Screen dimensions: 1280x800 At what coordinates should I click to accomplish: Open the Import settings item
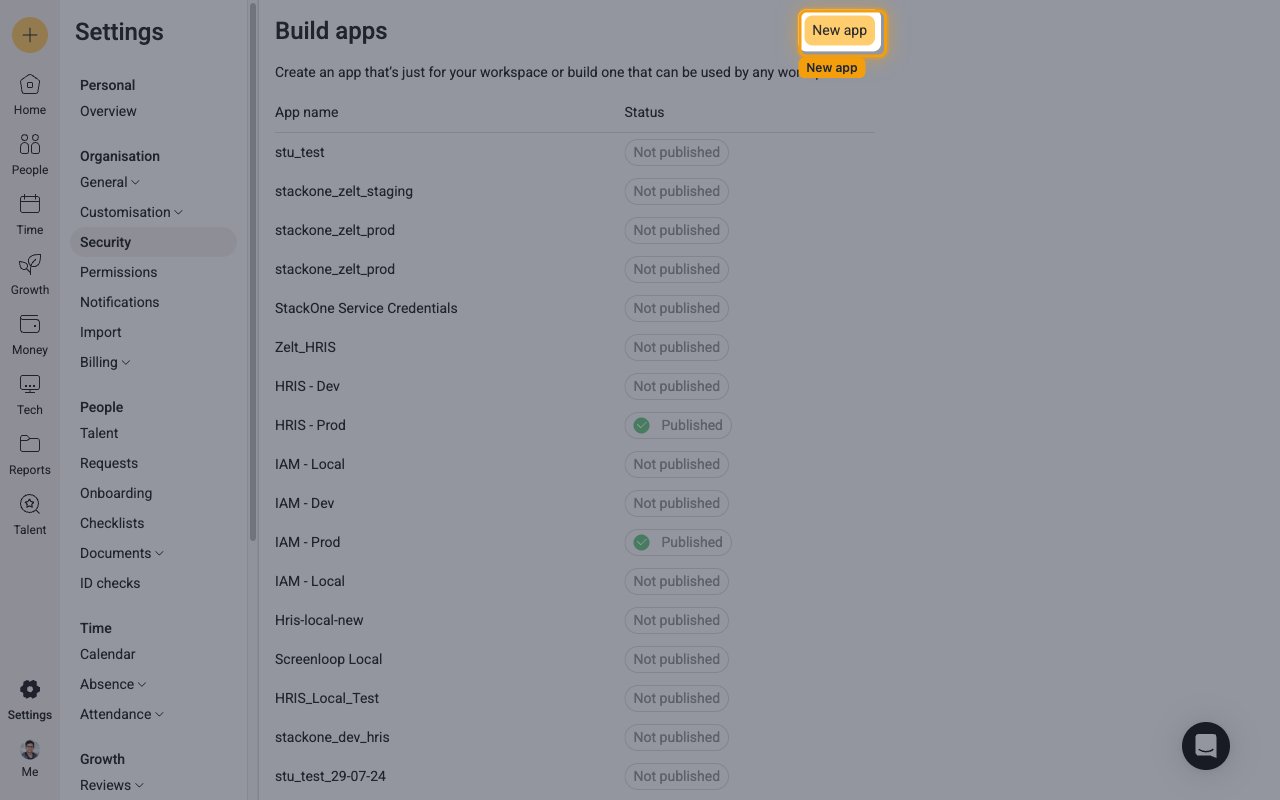click(x=100, y=332)
